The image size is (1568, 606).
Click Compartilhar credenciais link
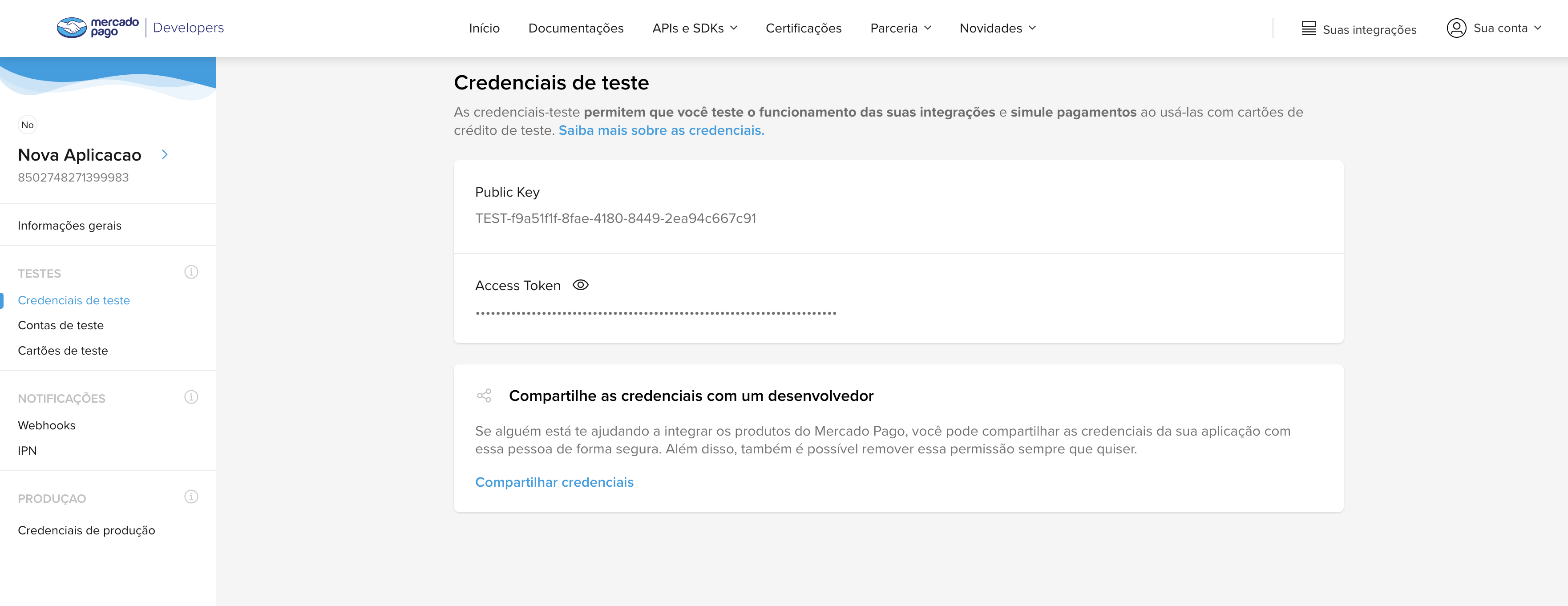click(554, 482)
